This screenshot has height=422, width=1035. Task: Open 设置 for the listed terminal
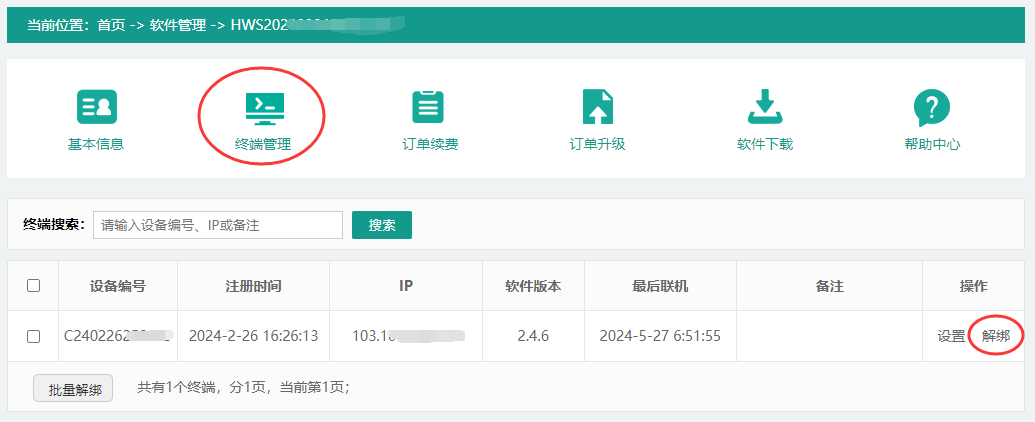tap(951, 337)
